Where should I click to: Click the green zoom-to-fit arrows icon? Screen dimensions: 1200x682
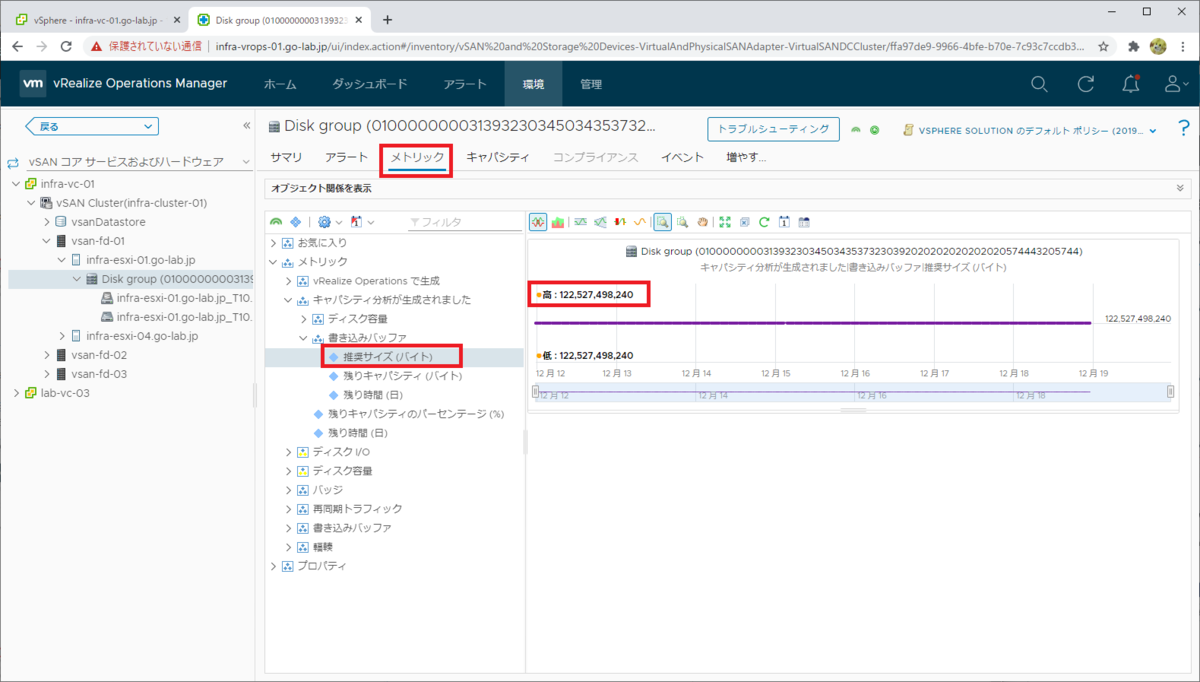(x=725, y=222)
